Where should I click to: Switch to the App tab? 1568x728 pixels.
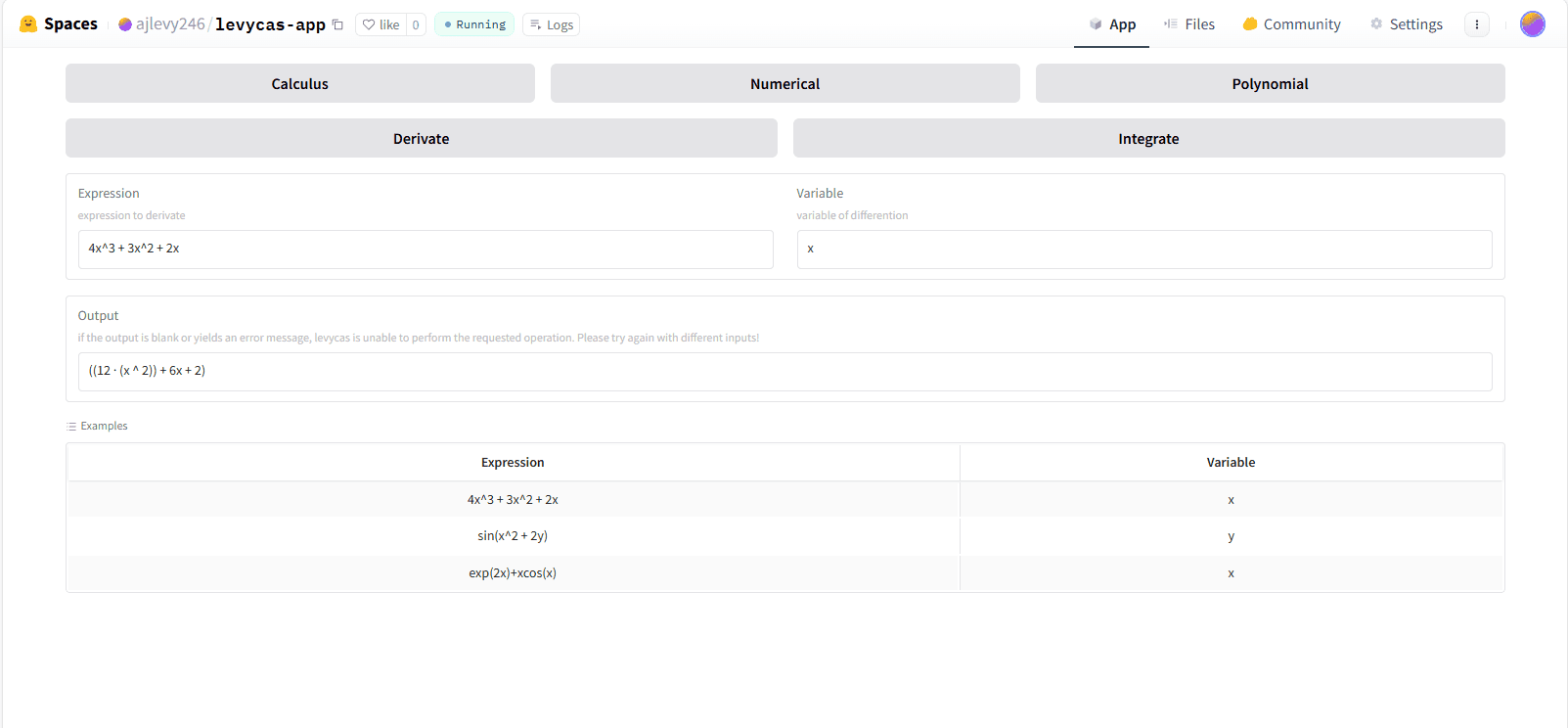[x=1112, y=24]
